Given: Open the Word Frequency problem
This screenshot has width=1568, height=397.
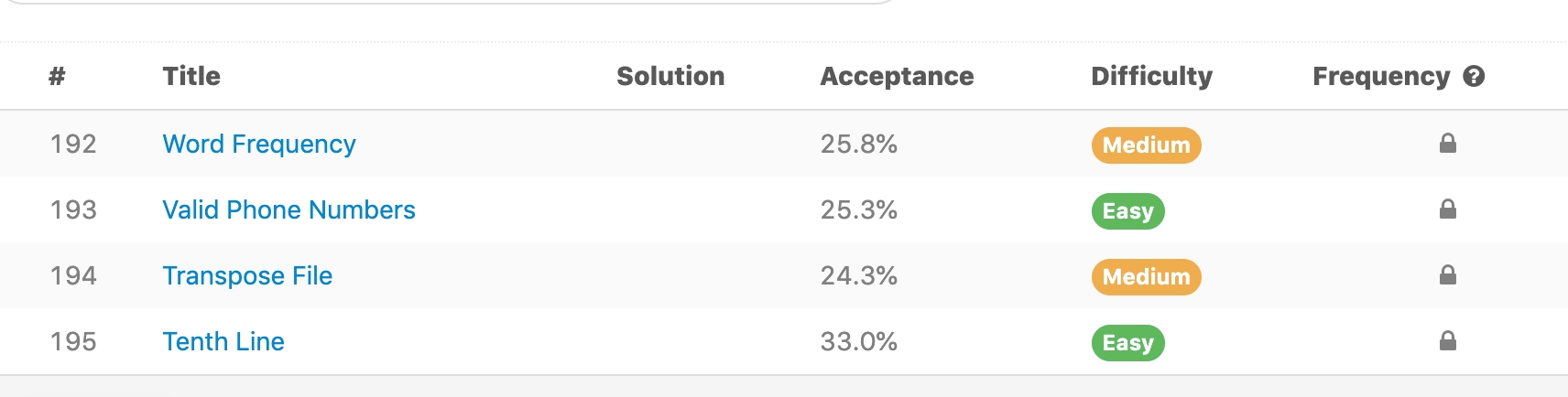Looking at the screenshot, I should point(259,145).
